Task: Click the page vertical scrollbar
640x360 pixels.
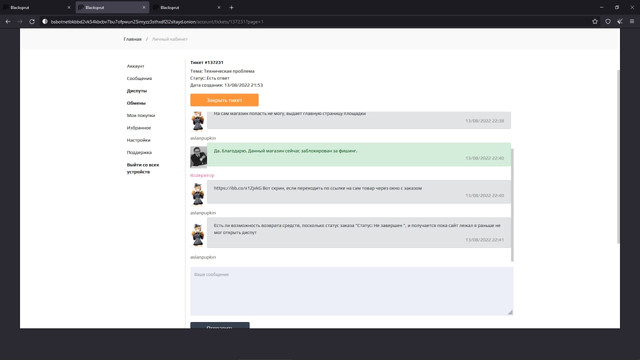Action: tap(618, 157)
